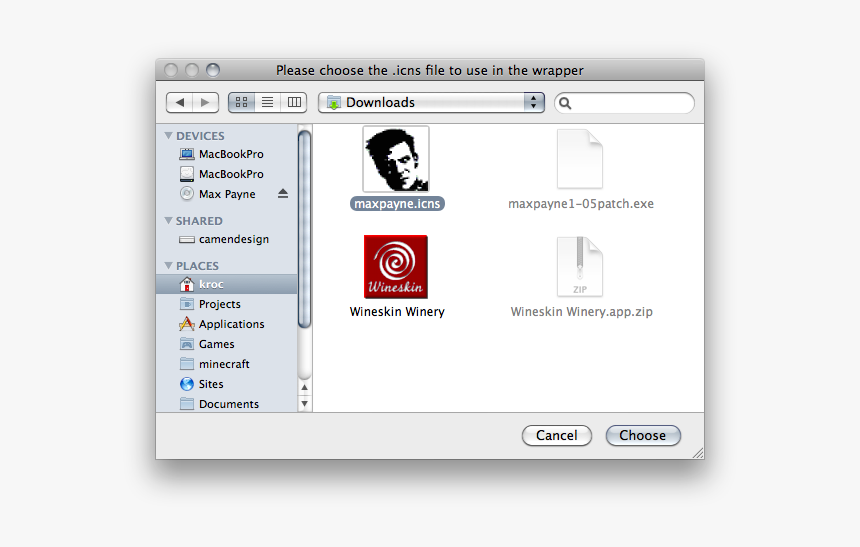Confirm selection with the Choose button
The width and height of the screenshot is (860, 547).
pos(643,436)
